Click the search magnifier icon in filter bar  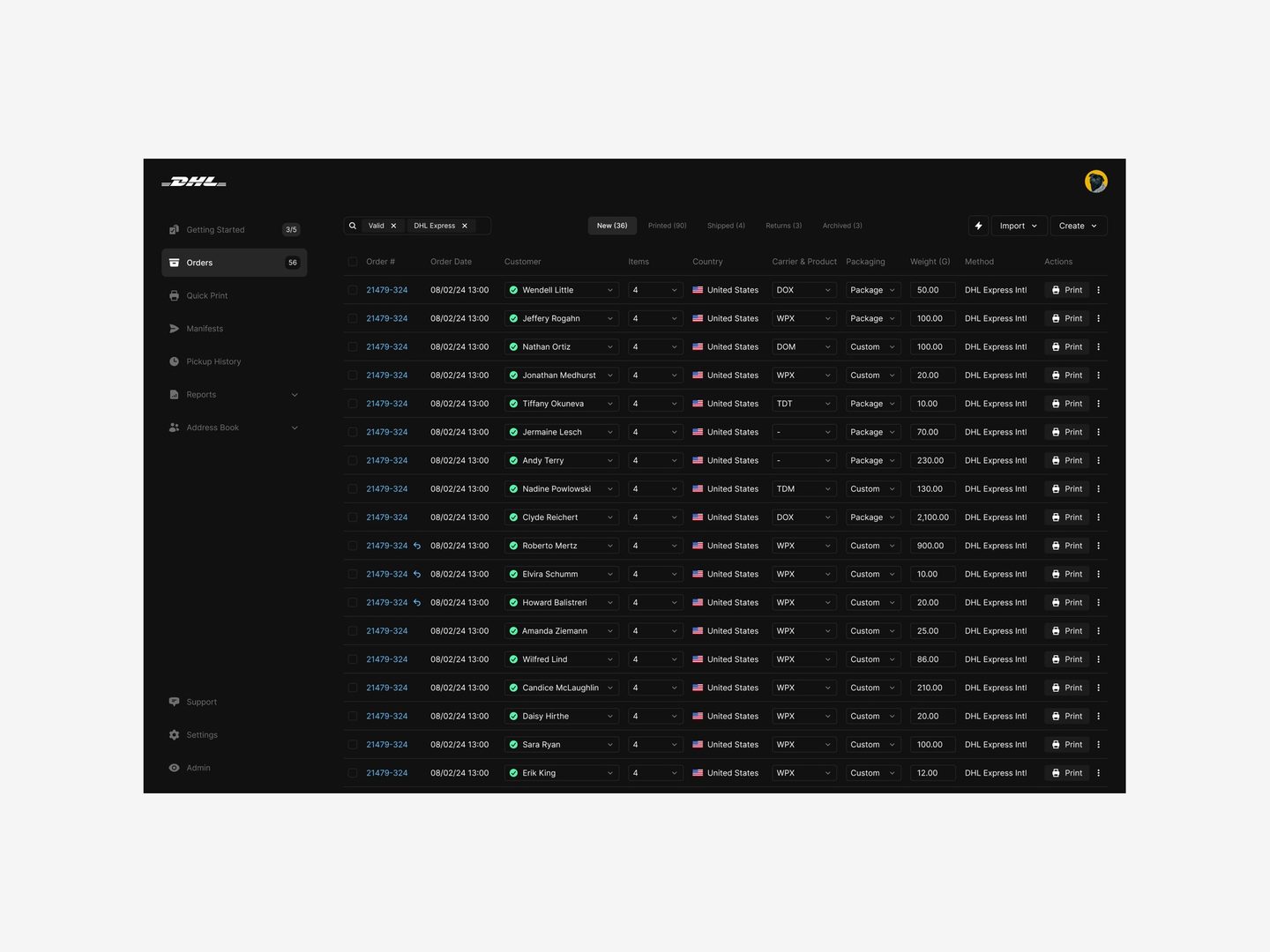tap(353, 226)
